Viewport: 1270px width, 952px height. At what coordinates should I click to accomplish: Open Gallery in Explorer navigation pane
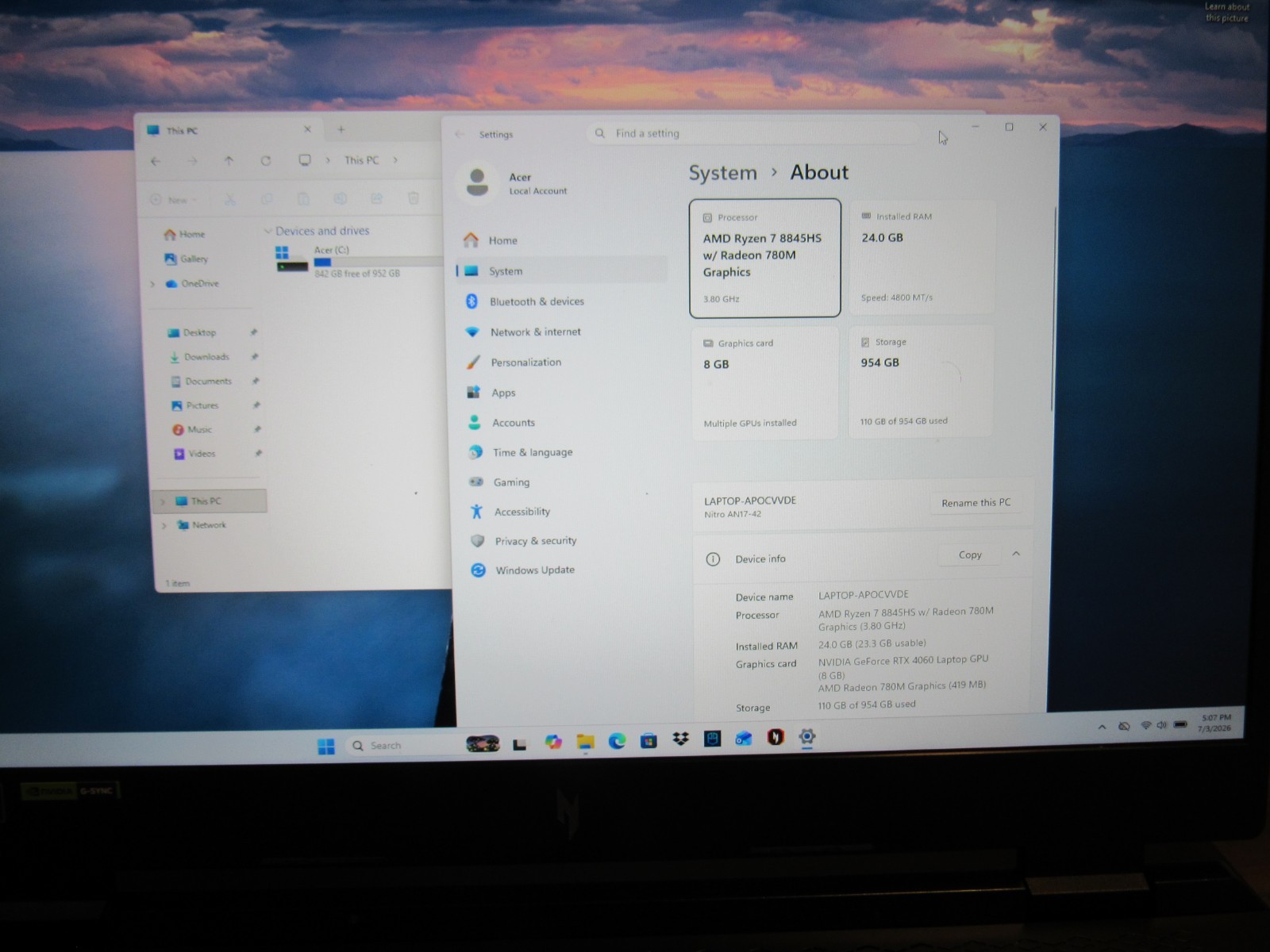(187, 259)
